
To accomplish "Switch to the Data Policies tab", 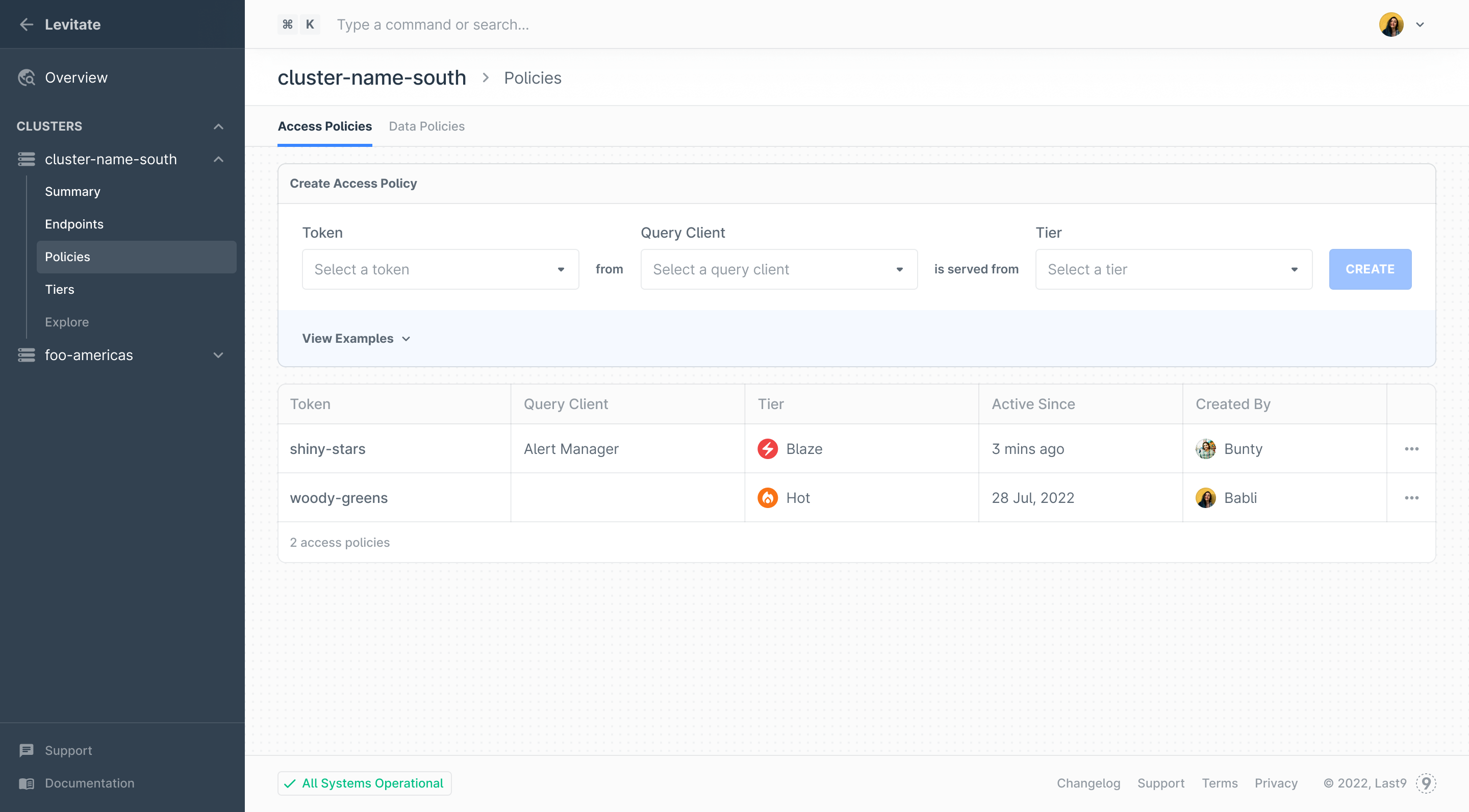I will tap(426, 126).
